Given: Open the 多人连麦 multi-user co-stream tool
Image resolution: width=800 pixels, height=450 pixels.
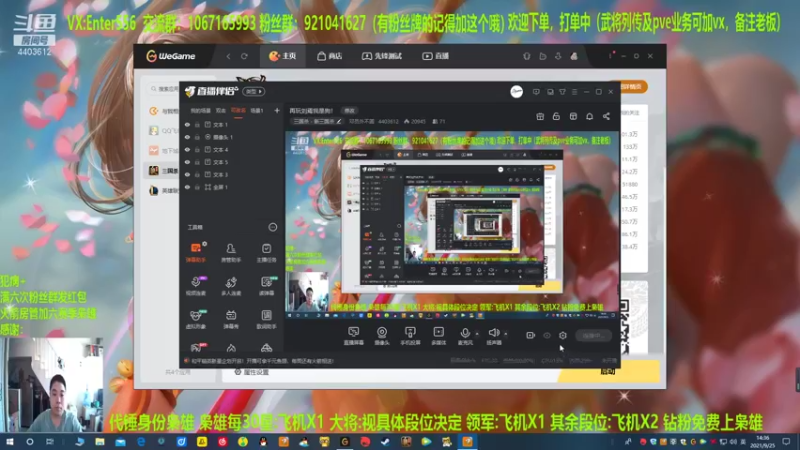Looking at the screenshot, I should pyautogui.click(x=231, y=286).
